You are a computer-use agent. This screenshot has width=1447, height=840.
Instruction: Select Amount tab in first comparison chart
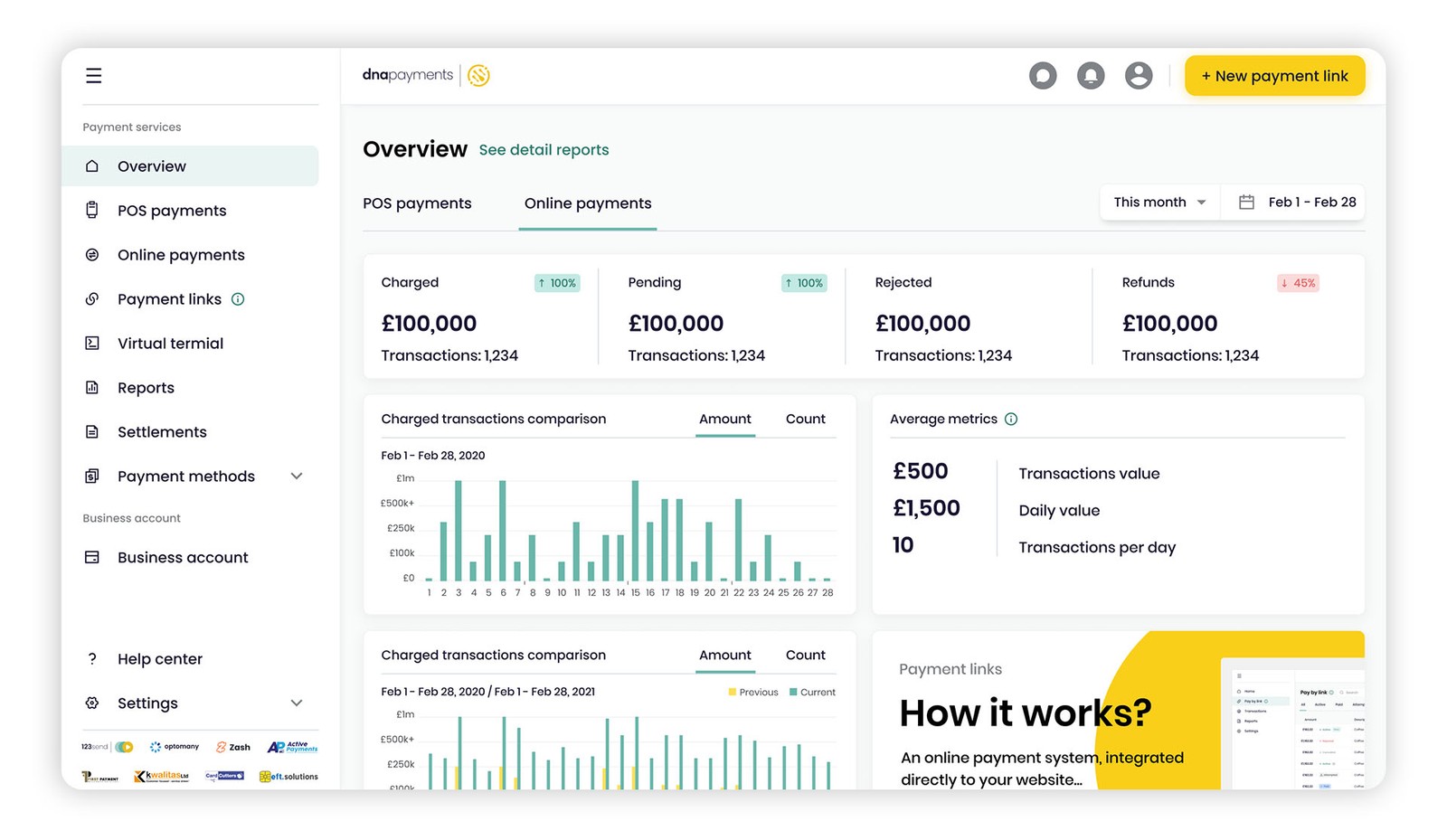point(725,420)
